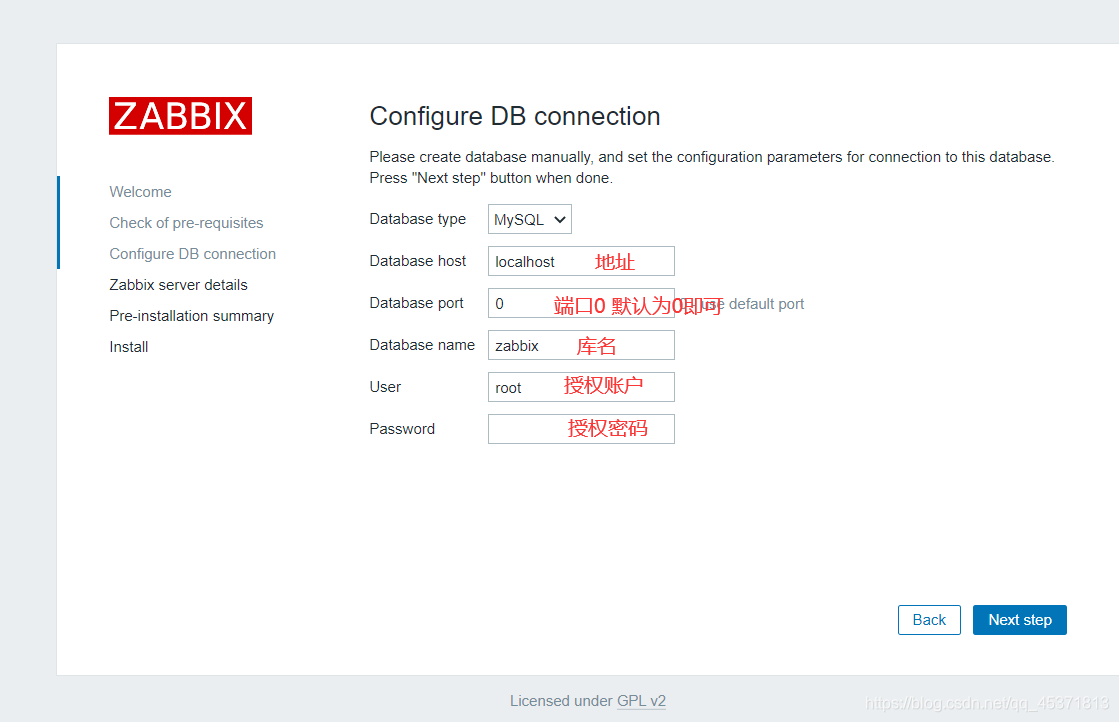Click the 'Please create database manually' instruction text
This screenshot has width=1119, height=722.
[712, 167]
